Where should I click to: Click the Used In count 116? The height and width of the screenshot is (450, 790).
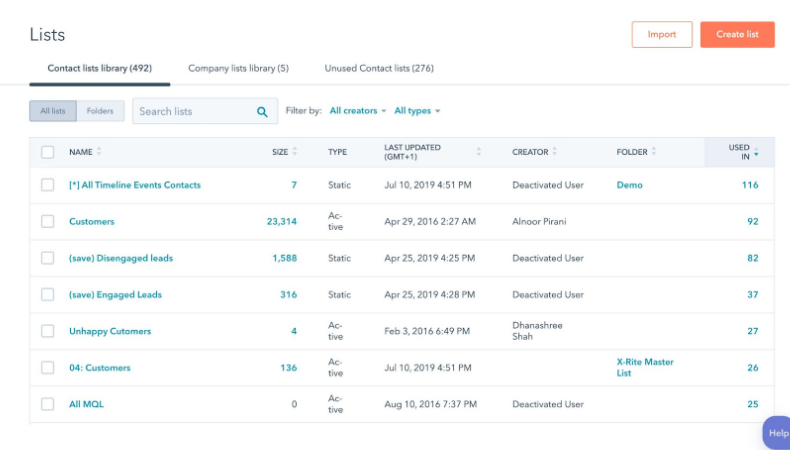point(750,185)
